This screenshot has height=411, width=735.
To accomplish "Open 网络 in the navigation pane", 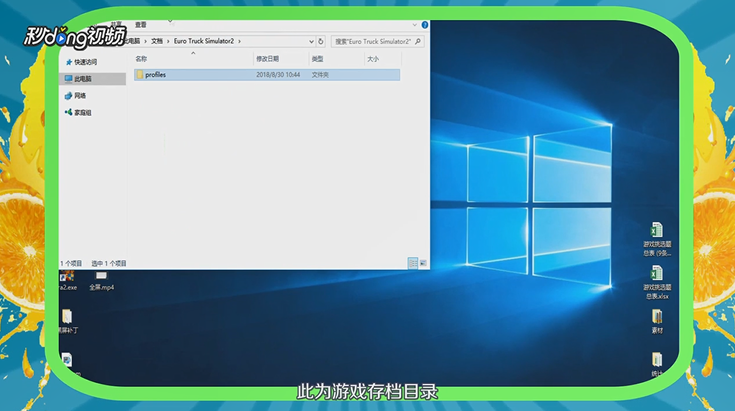I will (75, 96).
